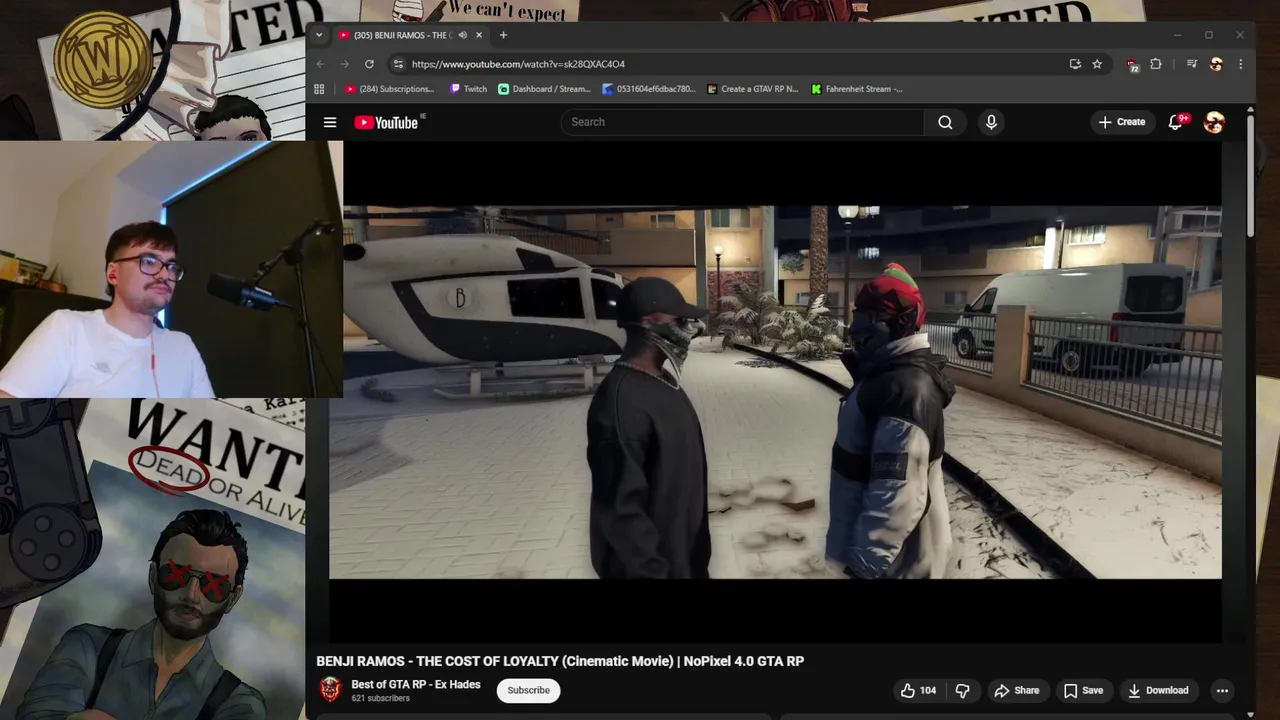Go back in browser history
1280x720 pixels.
(x=320, y=64)
